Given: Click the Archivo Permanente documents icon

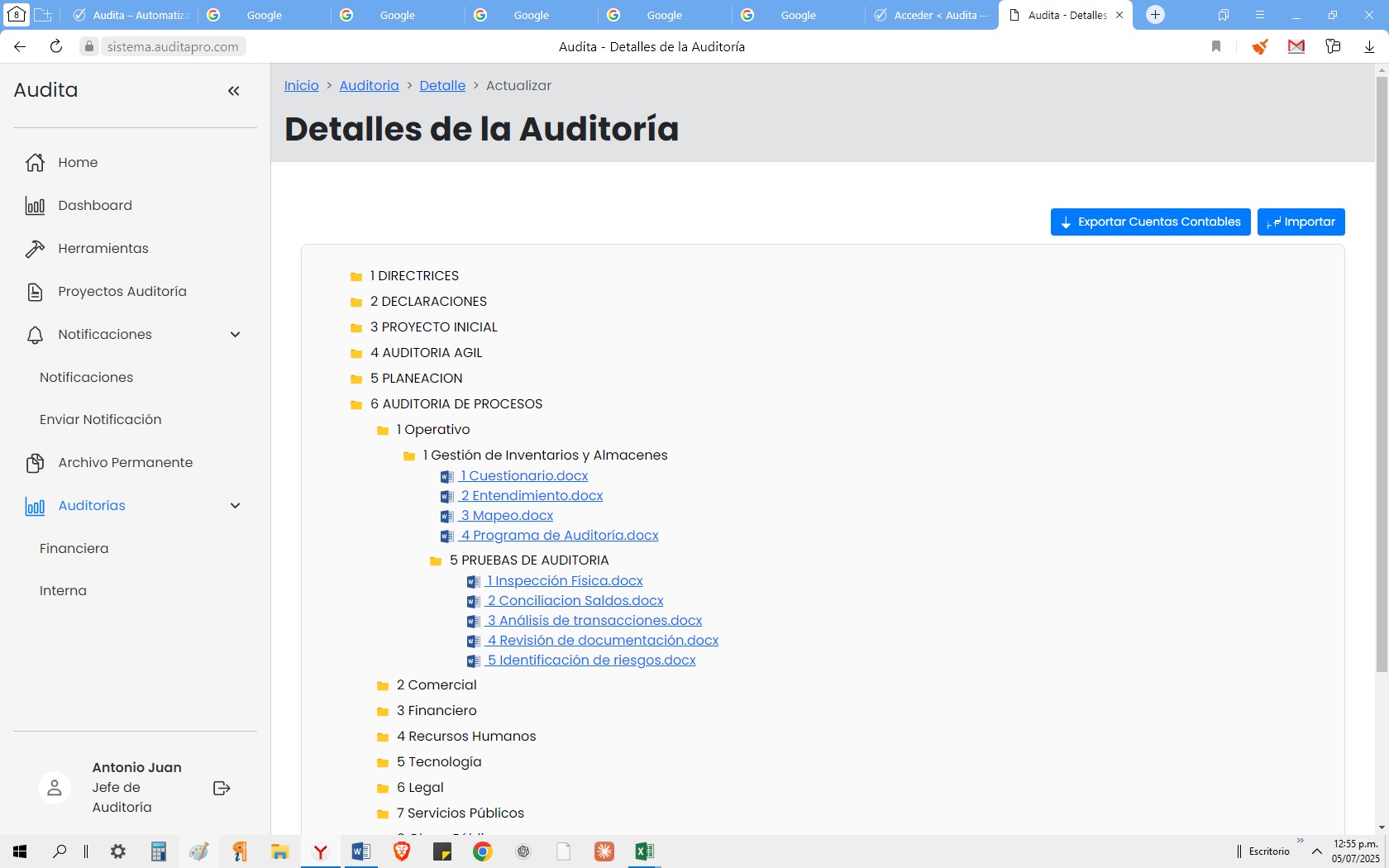Looking at the screenshot, I should click(x=35, y=463).
